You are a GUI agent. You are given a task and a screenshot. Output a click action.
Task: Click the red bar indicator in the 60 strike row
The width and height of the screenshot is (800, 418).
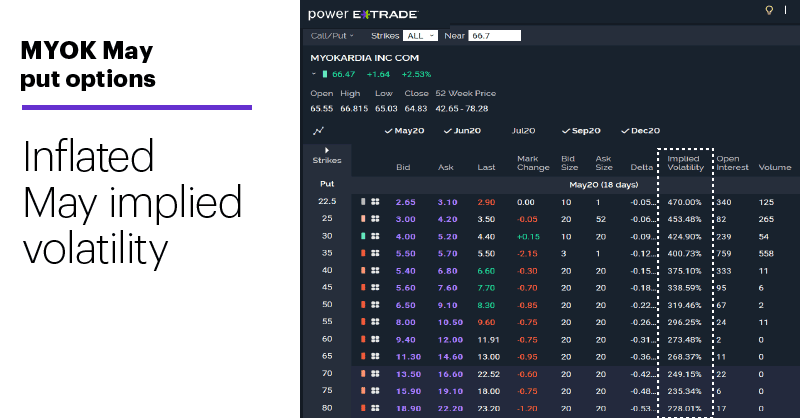[363, 339]
